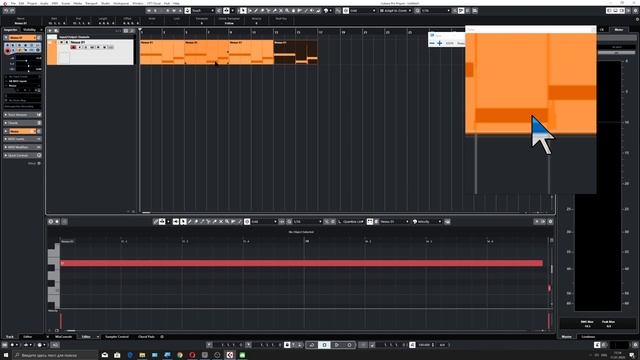Screen dimensions: 640x360
Task: Select the Range Selection tool in the main toolbar
Action: (x=250, y=11)
